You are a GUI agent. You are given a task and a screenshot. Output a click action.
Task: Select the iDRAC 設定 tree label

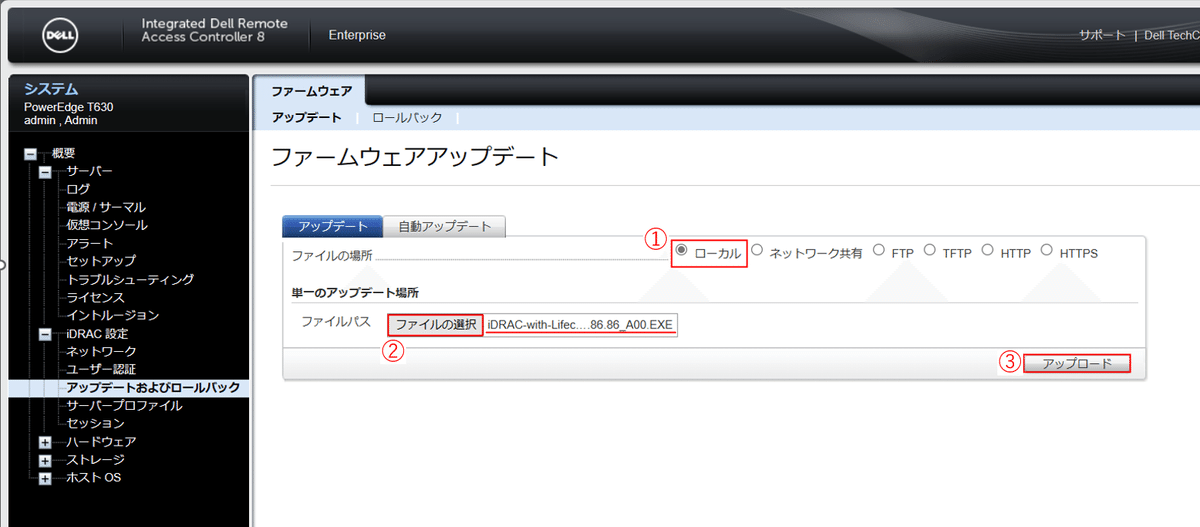(x=97, y=334)
